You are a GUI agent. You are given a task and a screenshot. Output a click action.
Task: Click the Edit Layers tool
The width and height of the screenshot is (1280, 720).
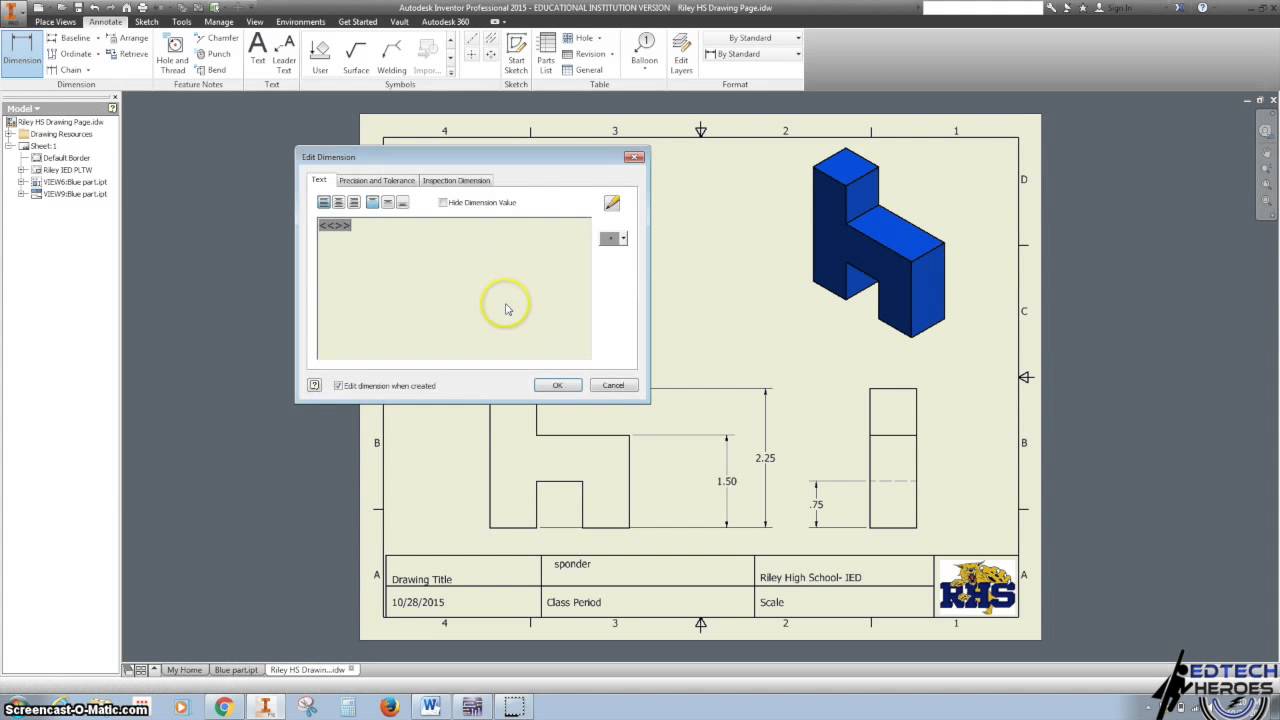681,54
